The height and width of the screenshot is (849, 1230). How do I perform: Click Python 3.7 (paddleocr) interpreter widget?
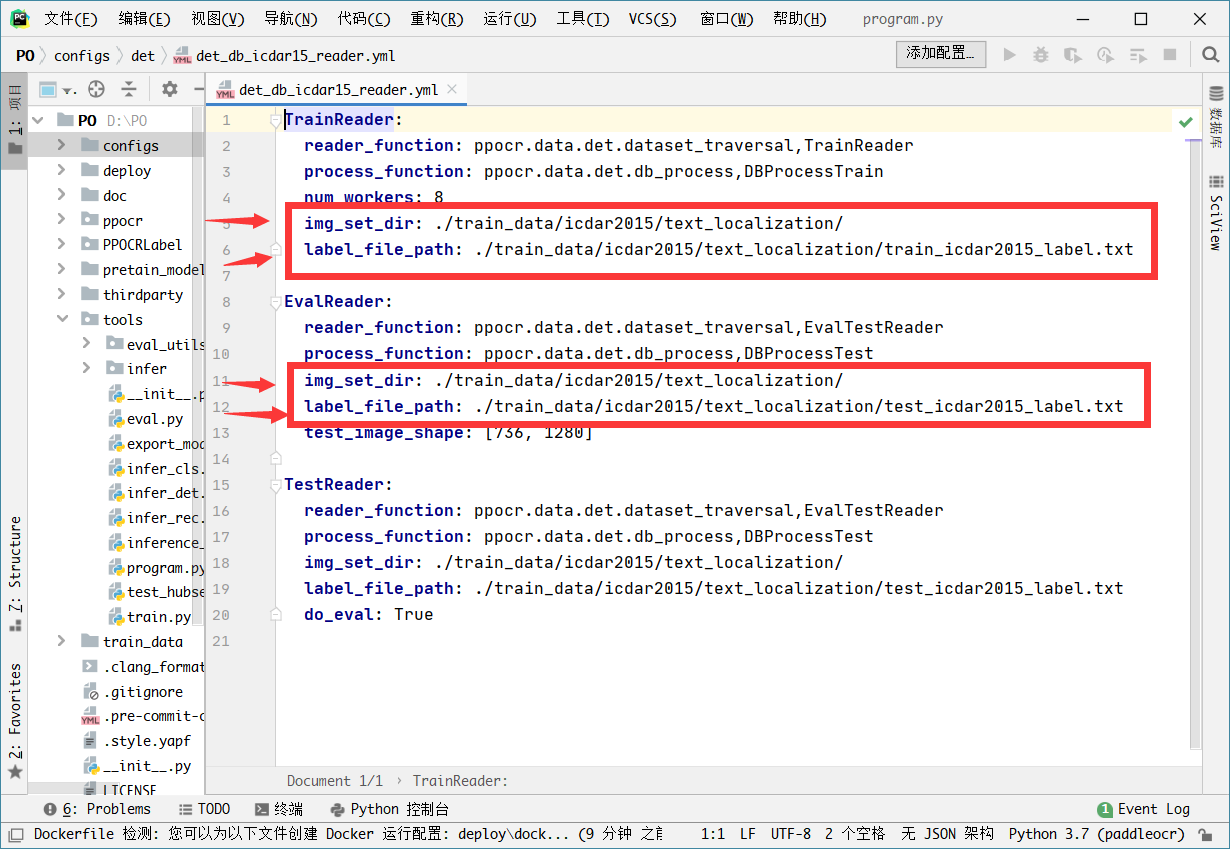click(x=1097, y=833)
